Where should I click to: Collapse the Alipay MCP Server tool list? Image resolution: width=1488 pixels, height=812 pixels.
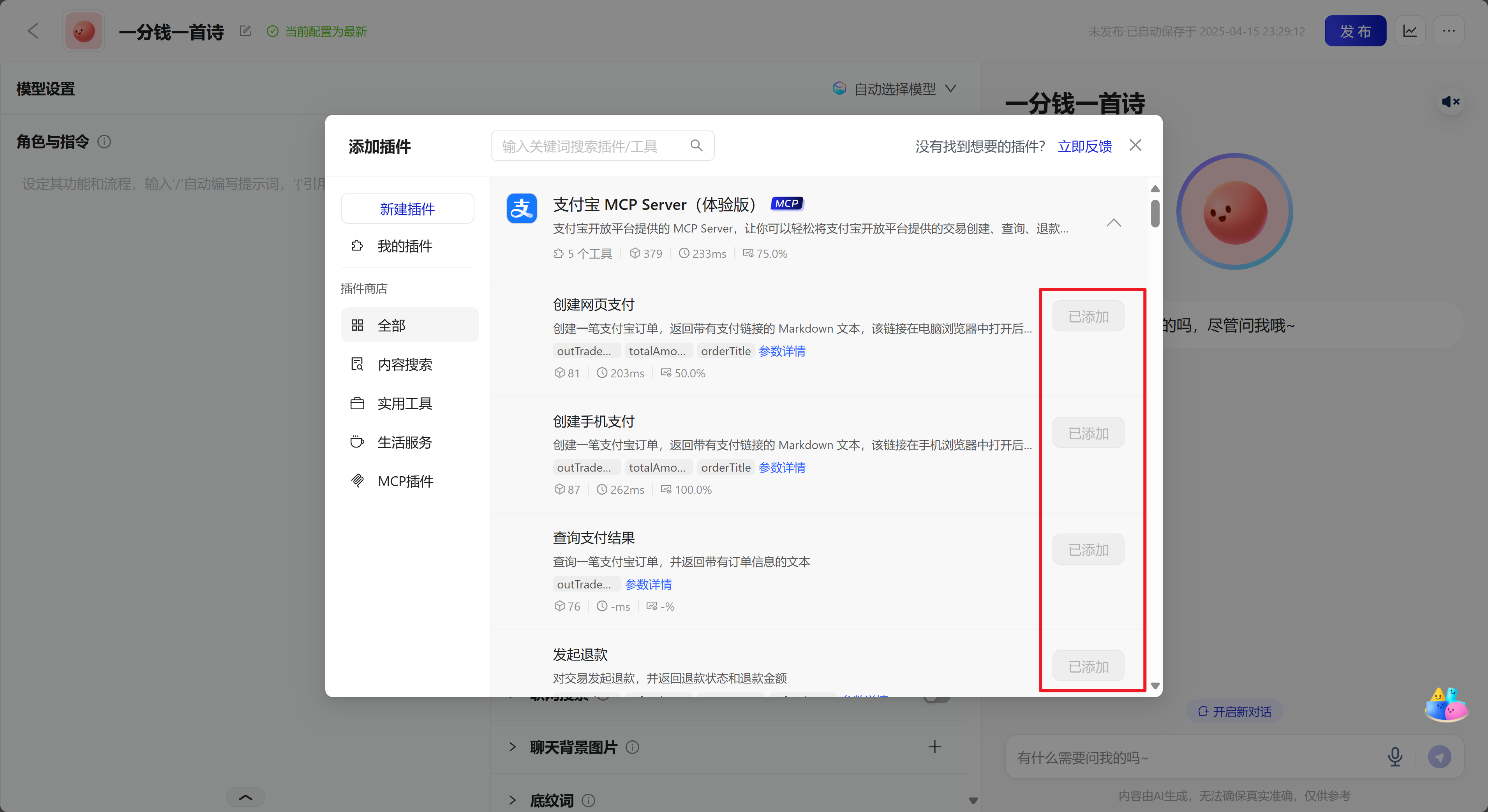tap(1113, 223)
